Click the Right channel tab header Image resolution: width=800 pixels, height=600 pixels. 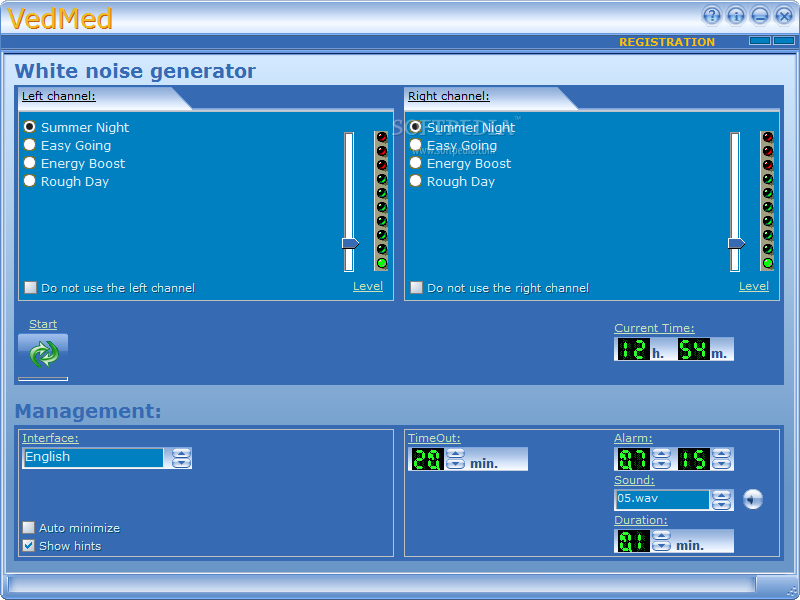pyautogui.click(x=490, y=97)
